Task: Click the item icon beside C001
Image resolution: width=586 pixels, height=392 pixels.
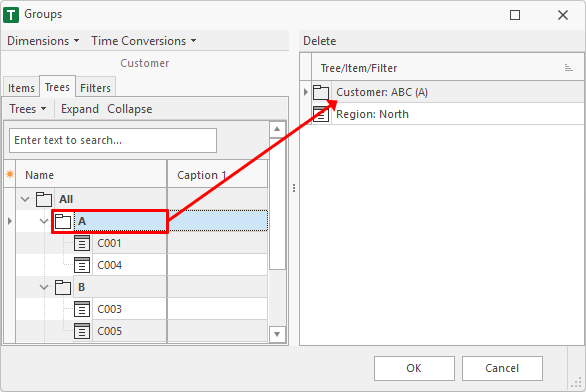Action: coord(82,243)
